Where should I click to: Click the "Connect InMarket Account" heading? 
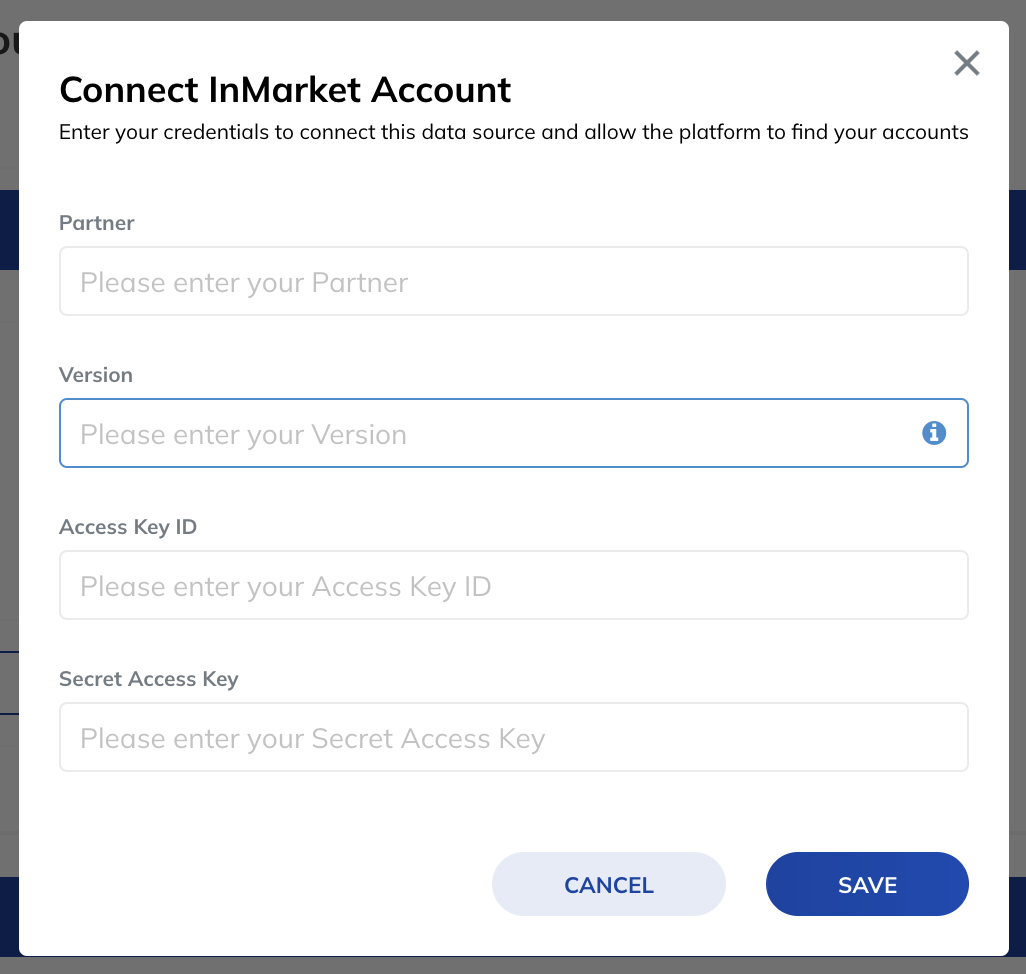[285, 90]
